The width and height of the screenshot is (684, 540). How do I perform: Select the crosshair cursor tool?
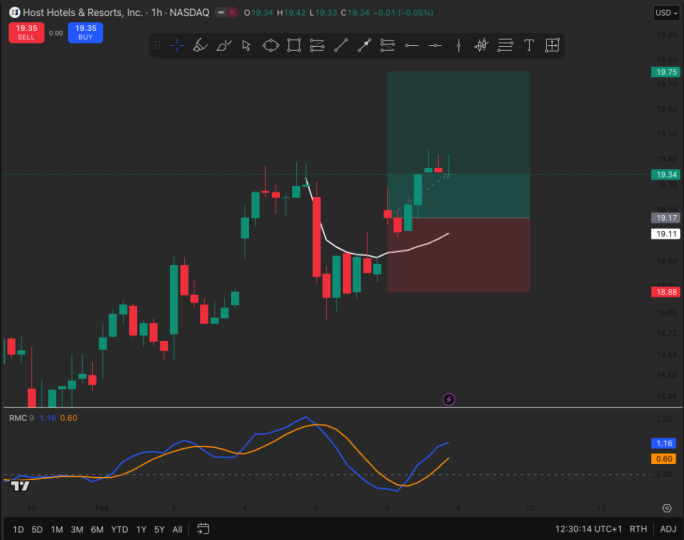(x=177, y=45)
